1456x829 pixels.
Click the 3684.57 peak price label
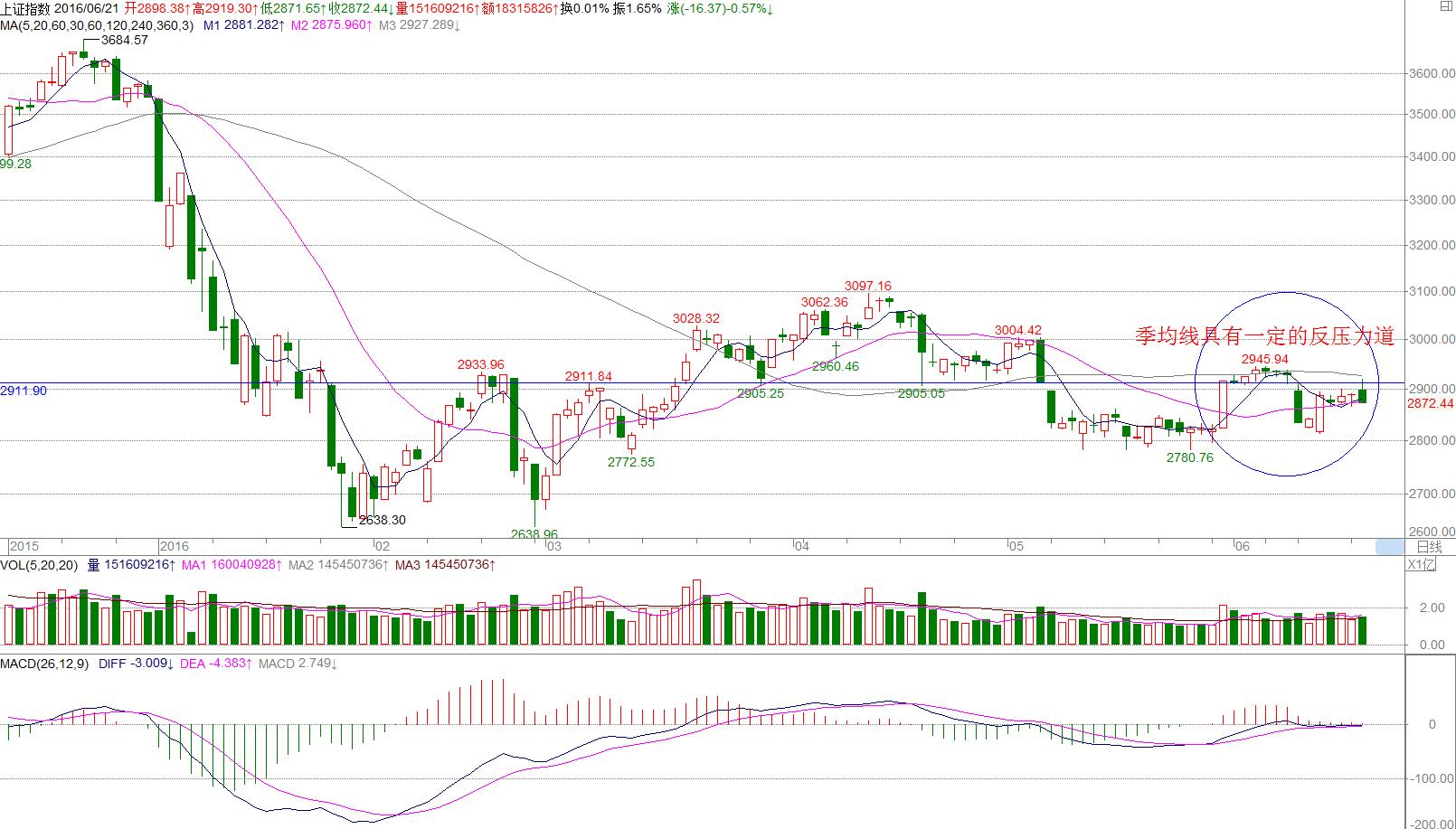(x=124, y=41)
